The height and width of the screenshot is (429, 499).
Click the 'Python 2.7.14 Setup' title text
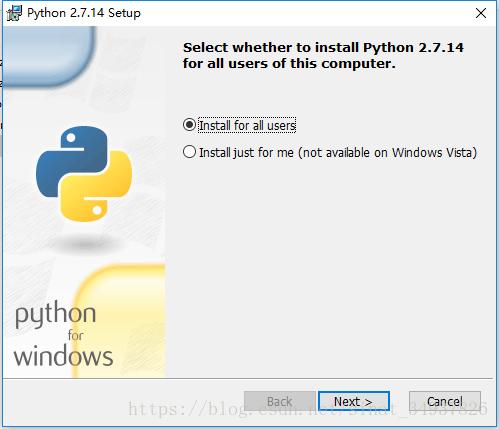pyautogui.click(x=84, y=13)
